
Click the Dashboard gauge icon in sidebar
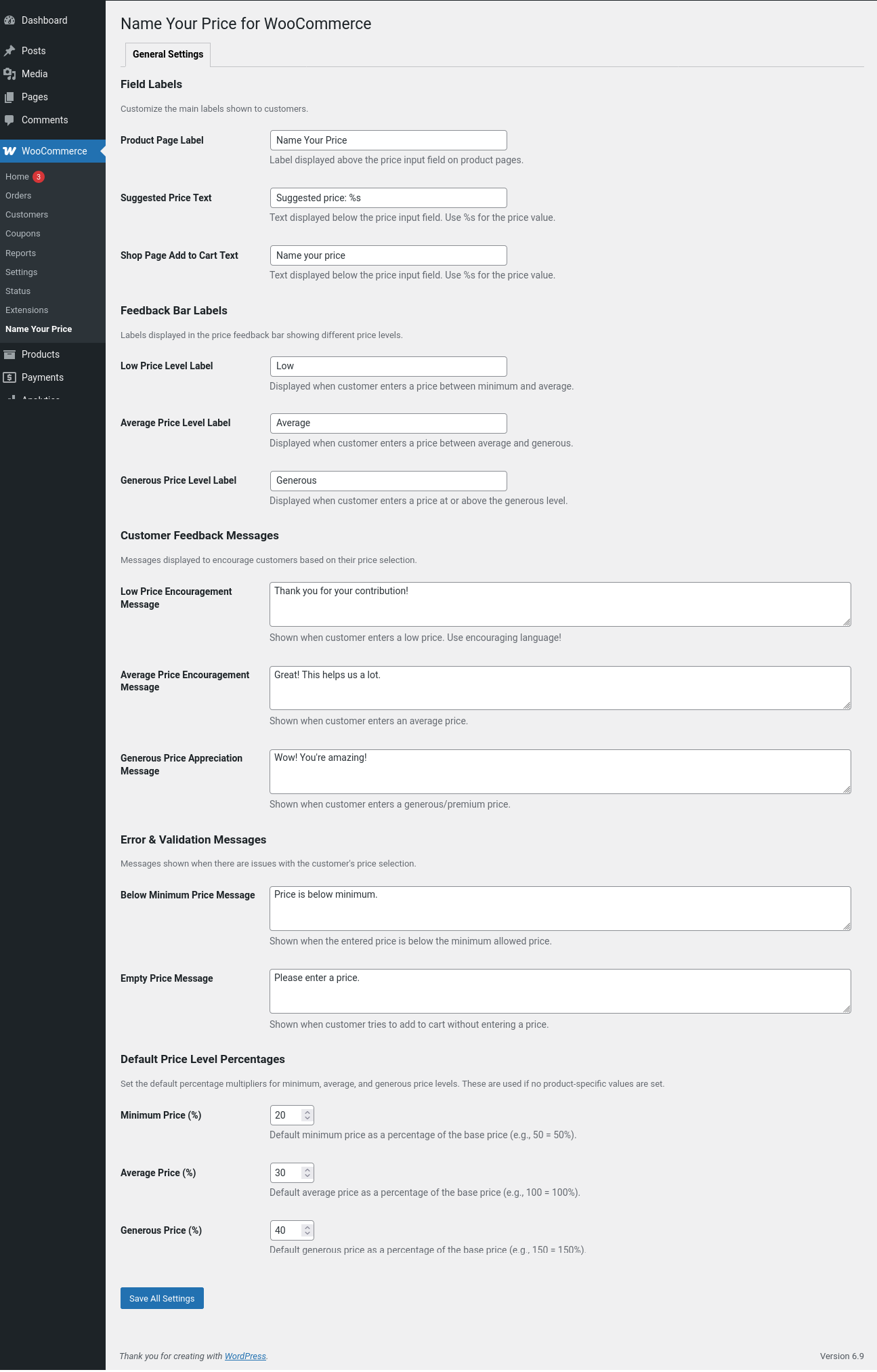pos(9,20)
